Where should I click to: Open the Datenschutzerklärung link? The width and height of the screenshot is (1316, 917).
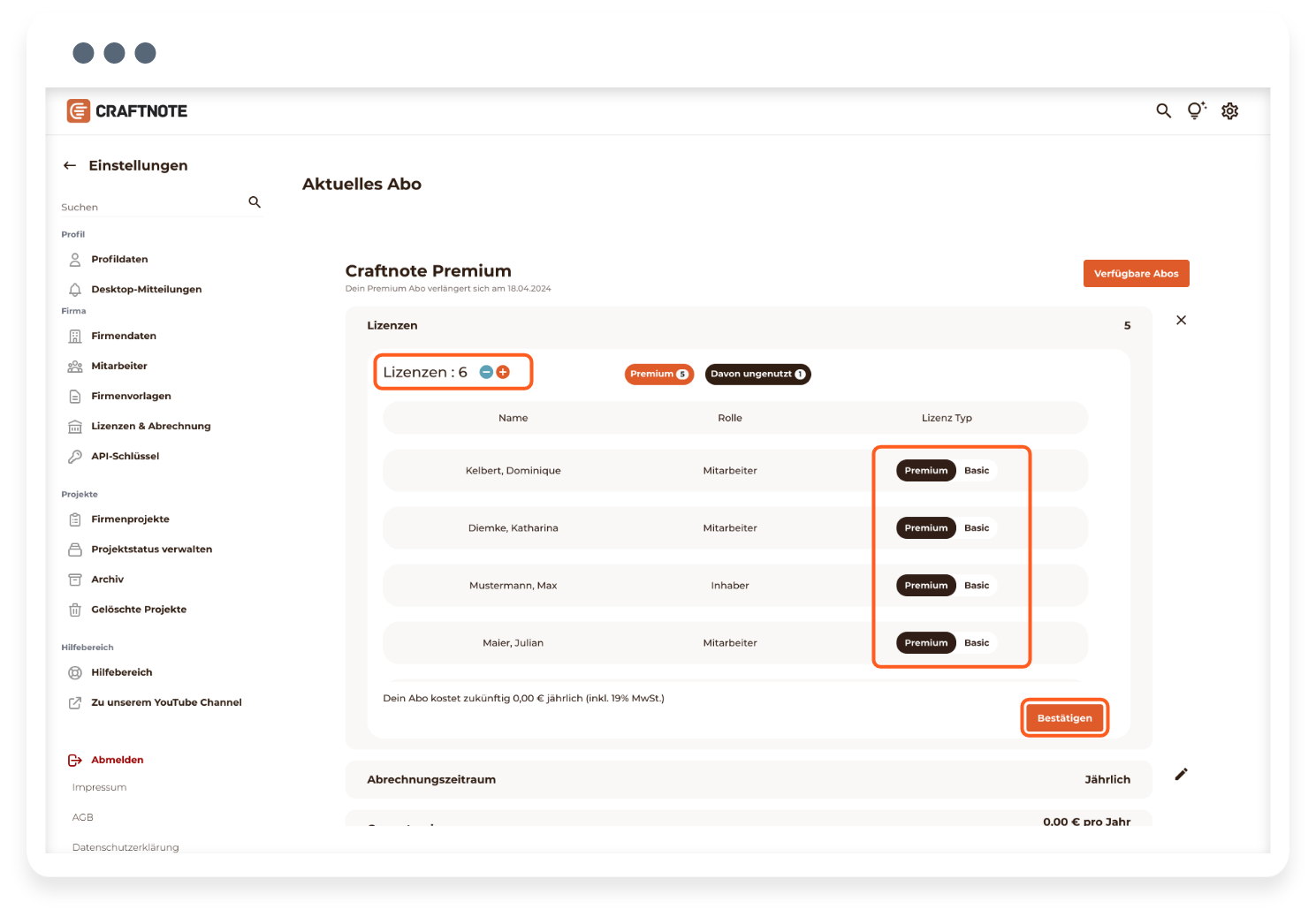(126, 847)
